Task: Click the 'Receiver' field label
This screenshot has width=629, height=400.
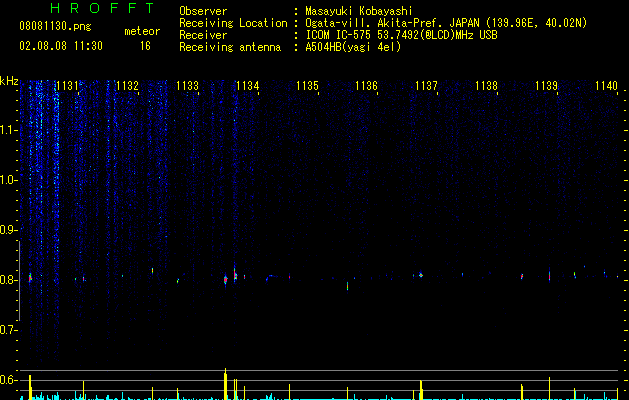Action: 203,35
